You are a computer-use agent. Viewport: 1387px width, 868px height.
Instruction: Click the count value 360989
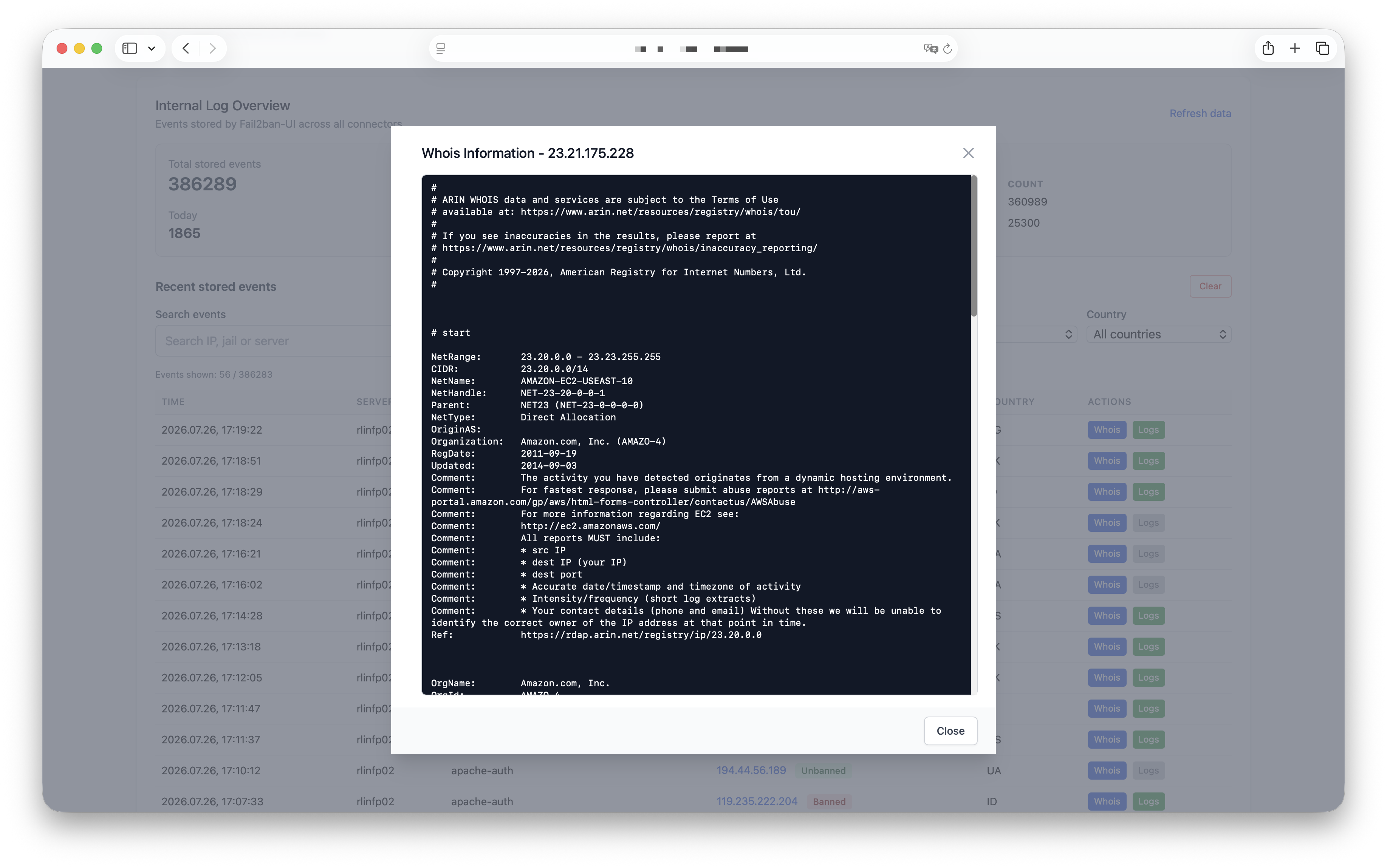(1028, 201)
